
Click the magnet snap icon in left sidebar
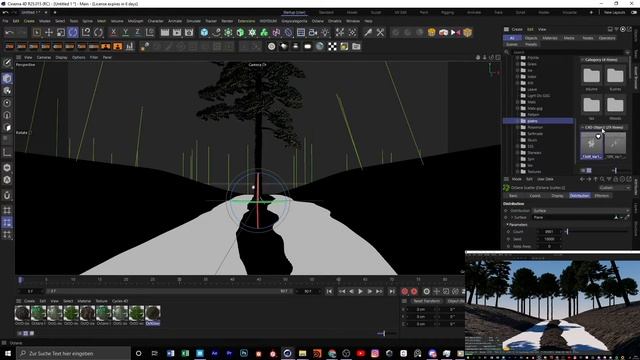[x=7, y=195]
